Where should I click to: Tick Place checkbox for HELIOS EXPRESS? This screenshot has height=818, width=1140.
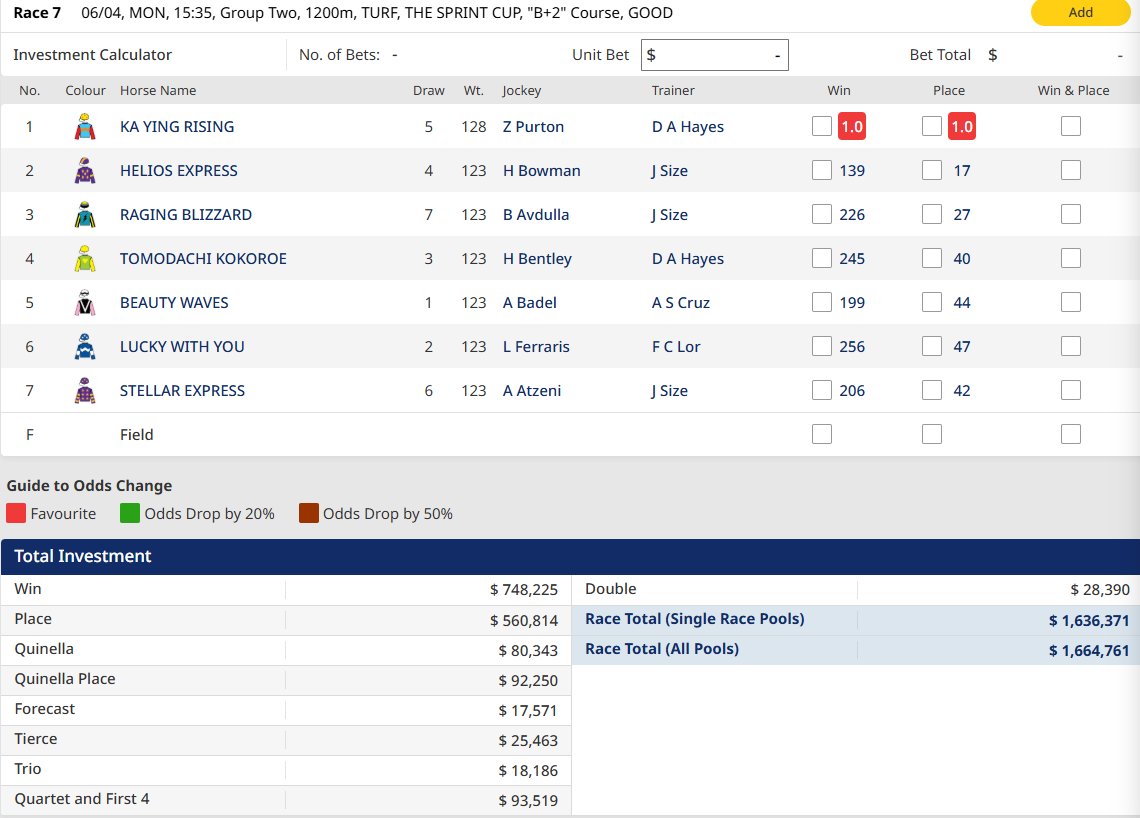pyautogui.click(x=932, y=170)
